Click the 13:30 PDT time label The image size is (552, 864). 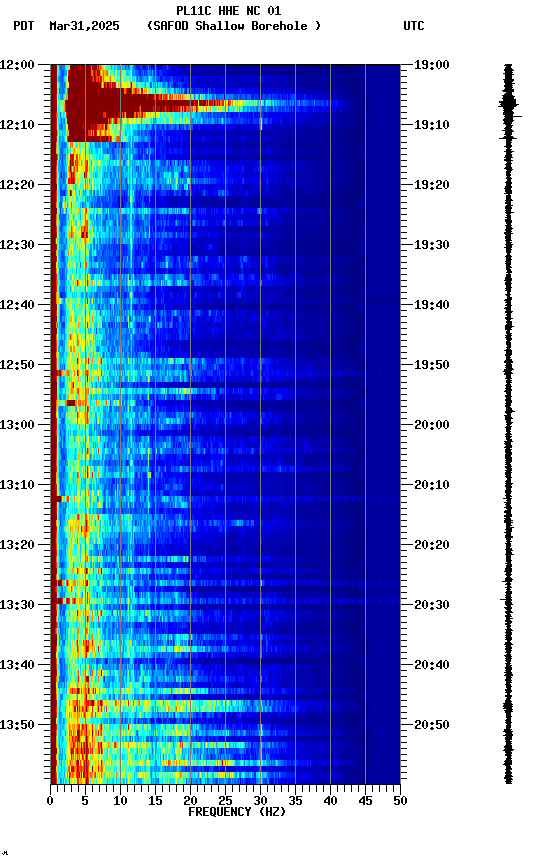pos(17,606)
